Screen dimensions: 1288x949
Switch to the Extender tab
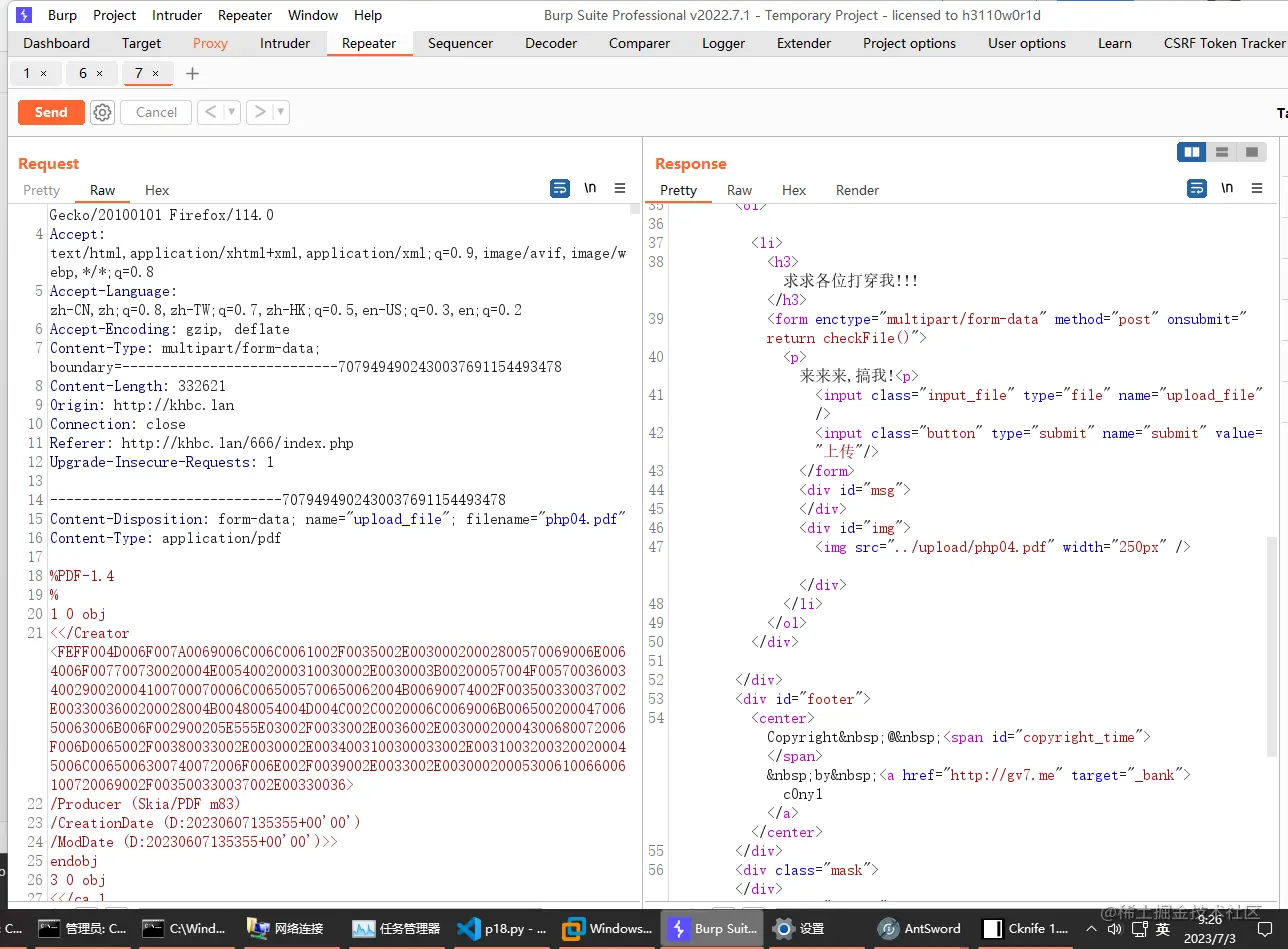(804, 43)
